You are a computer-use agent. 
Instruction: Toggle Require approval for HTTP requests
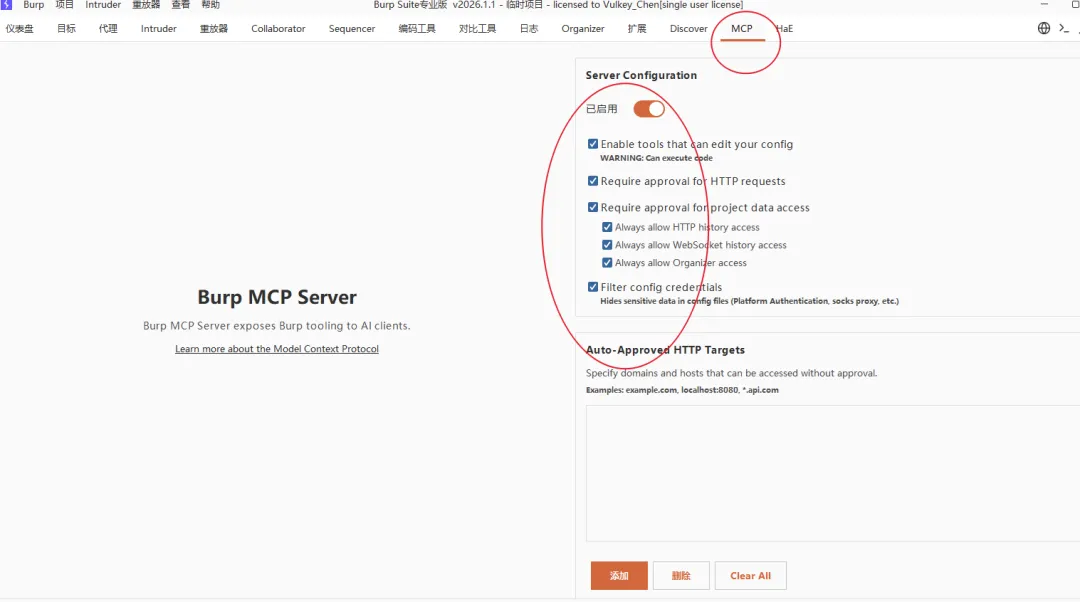[x=593, y=181]
